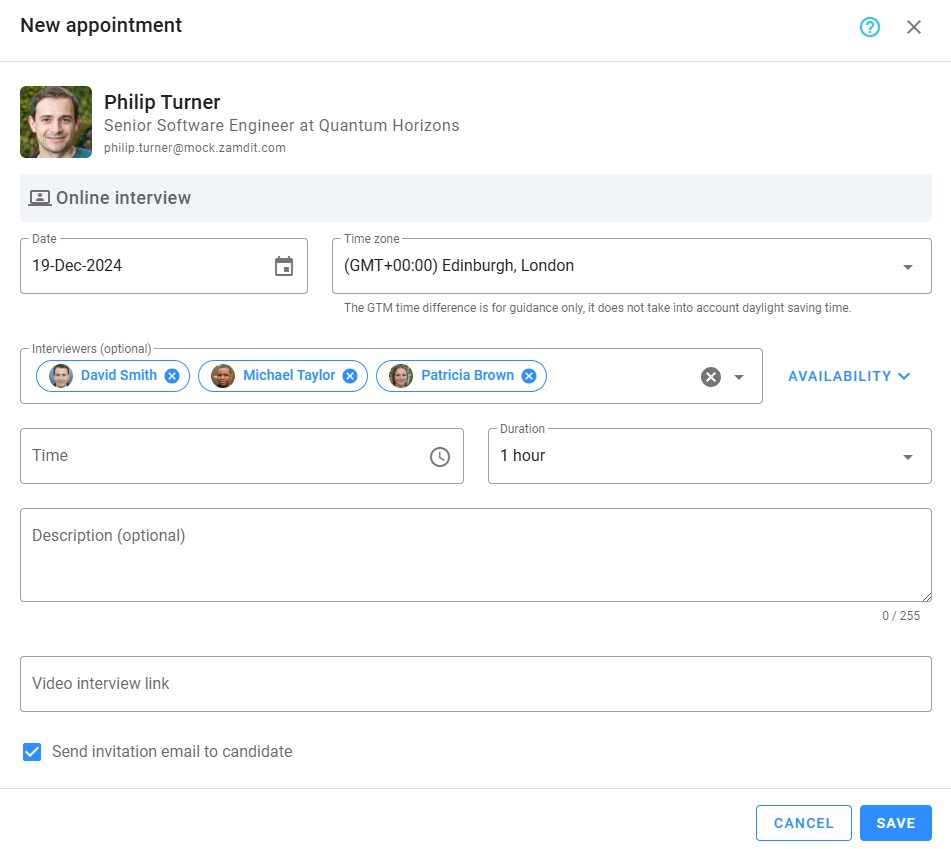Remove David Smith from interviewers

pos(172,376)
